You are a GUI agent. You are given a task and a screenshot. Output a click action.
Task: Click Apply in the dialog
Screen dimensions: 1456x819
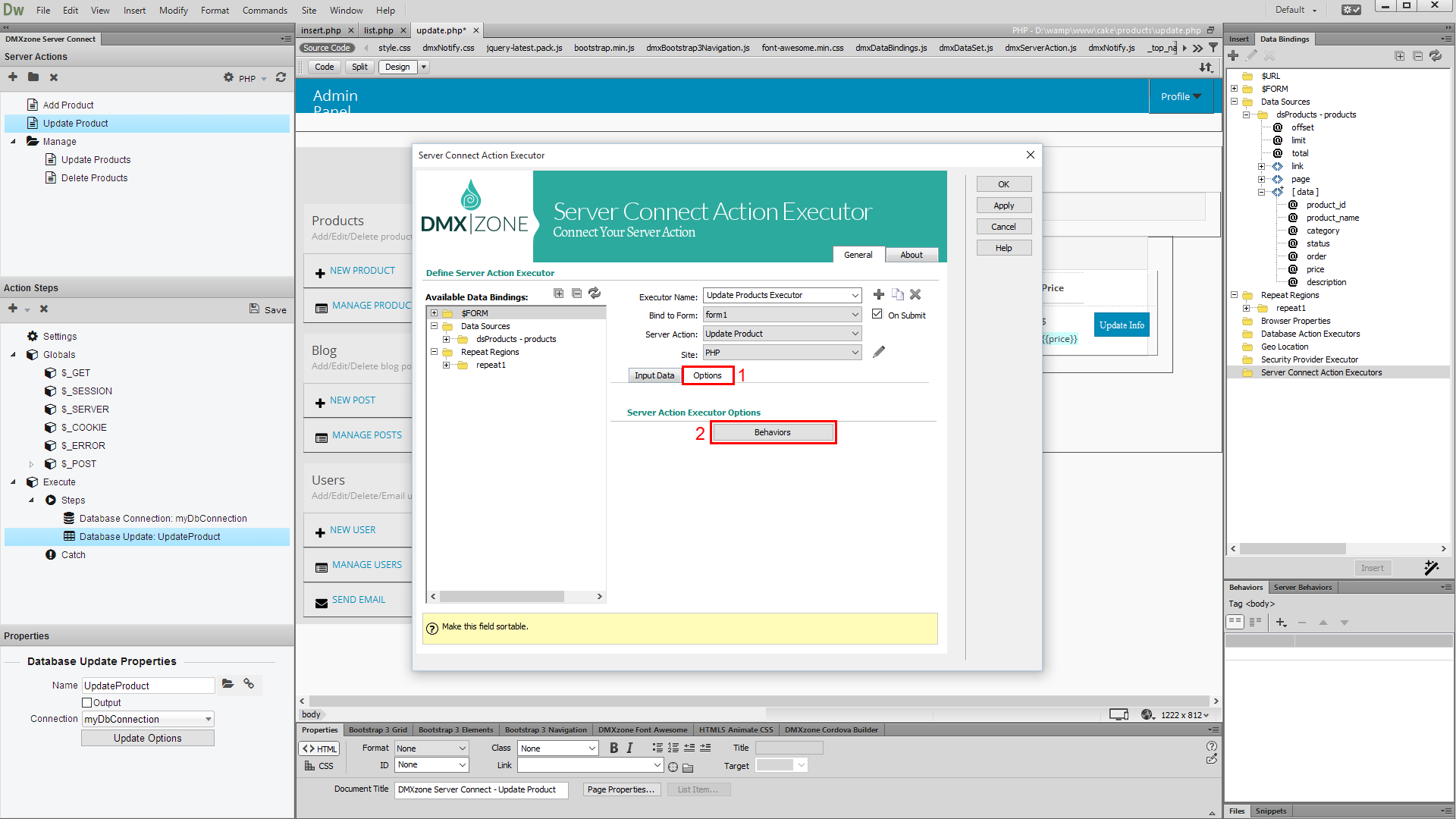coord(1004,206)
